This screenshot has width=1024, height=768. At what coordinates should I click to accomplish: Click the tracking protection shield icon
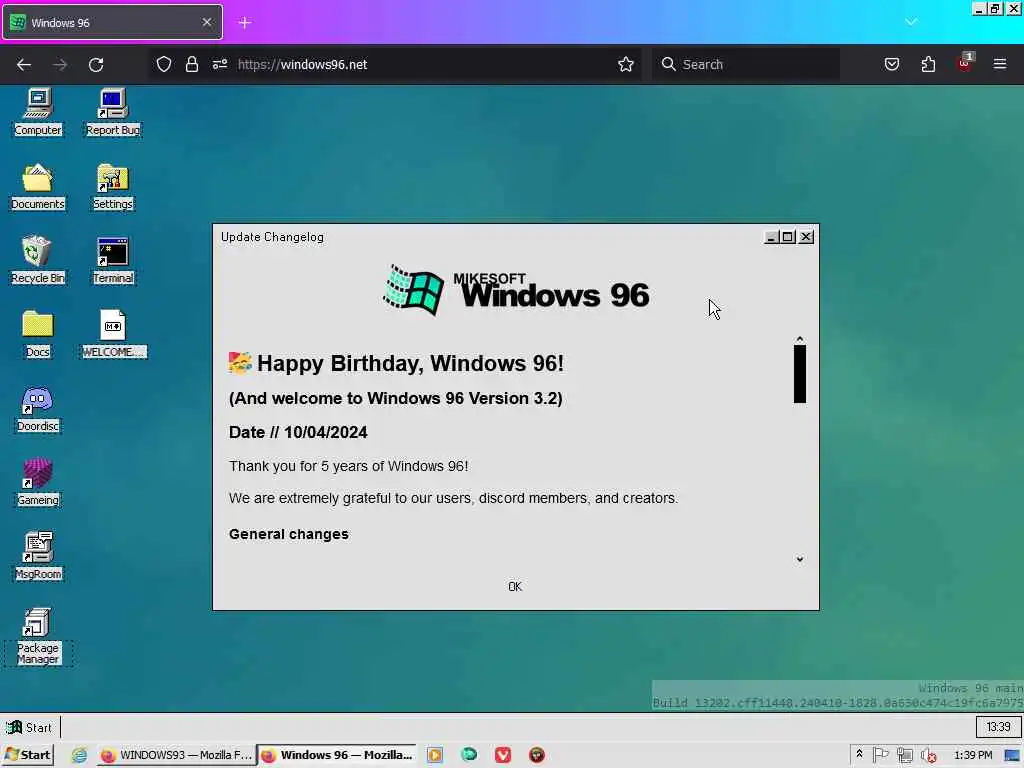pyautogui.click(x=164, y=64)
